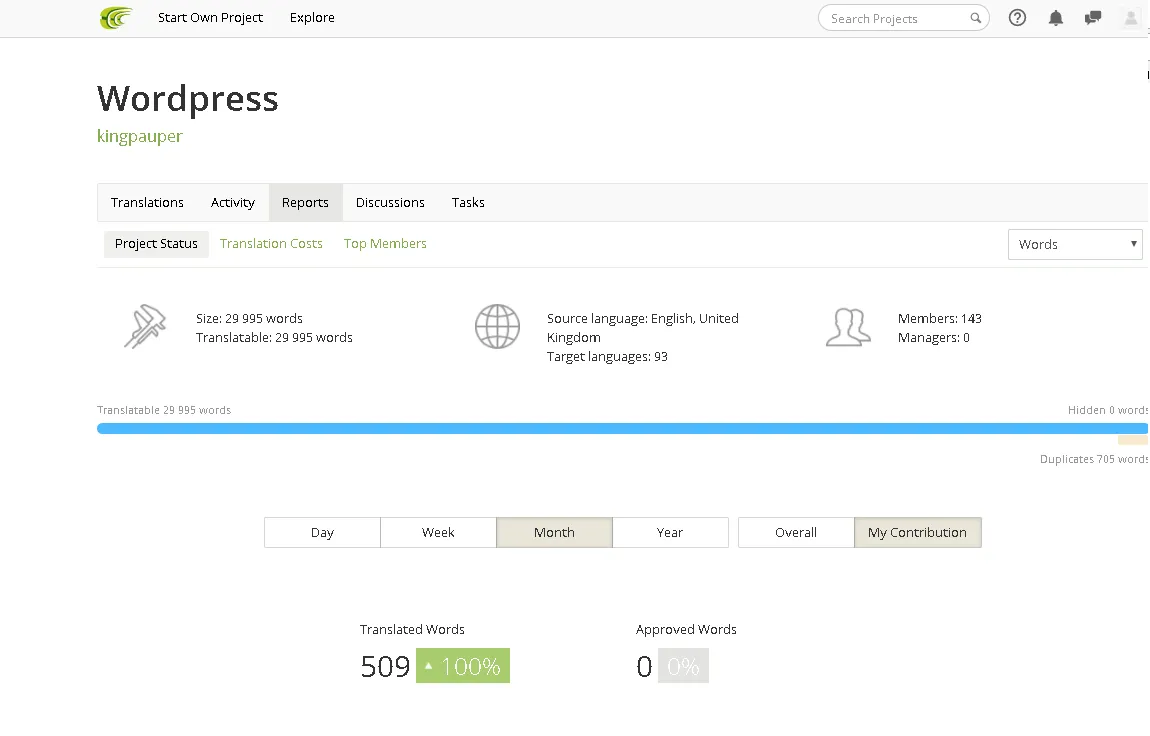The width and height of the screenshot is (1150, 736).
Task: Click the 'Duplicates 705 words' label
Action: point(1094,459)
